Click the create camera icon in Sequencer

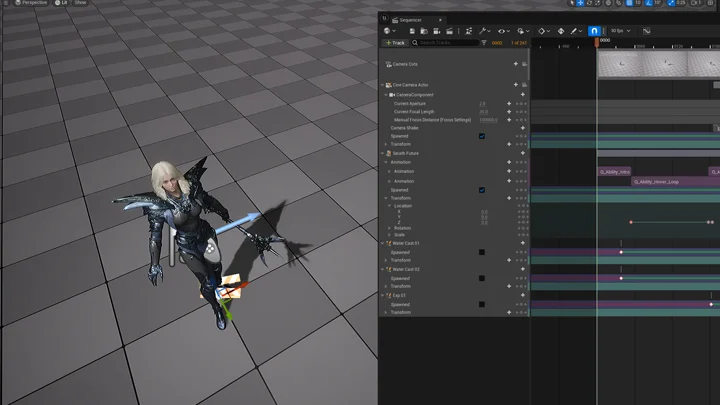437,31
